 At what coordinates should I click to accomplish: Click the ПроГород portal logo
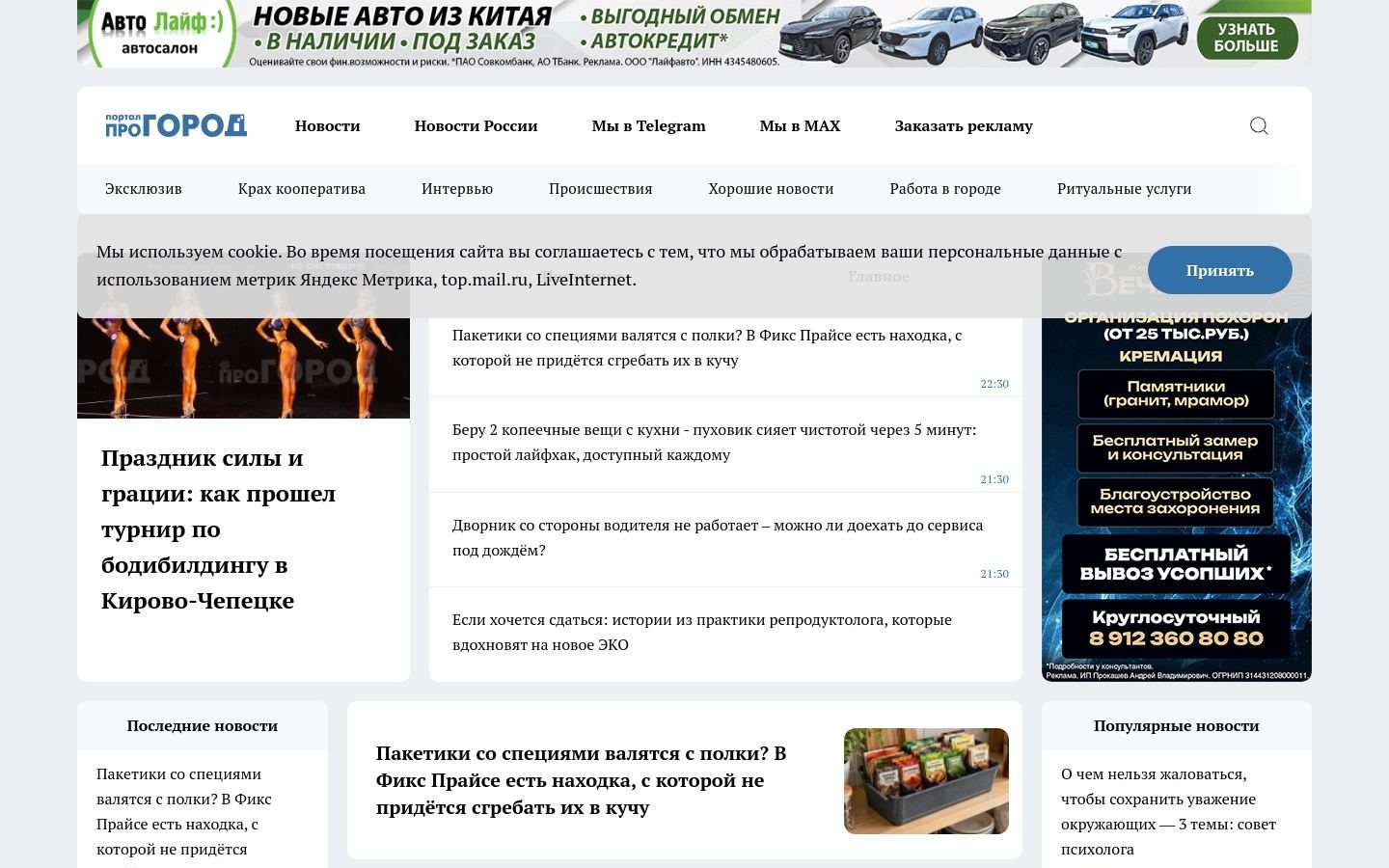pos(176,125)
